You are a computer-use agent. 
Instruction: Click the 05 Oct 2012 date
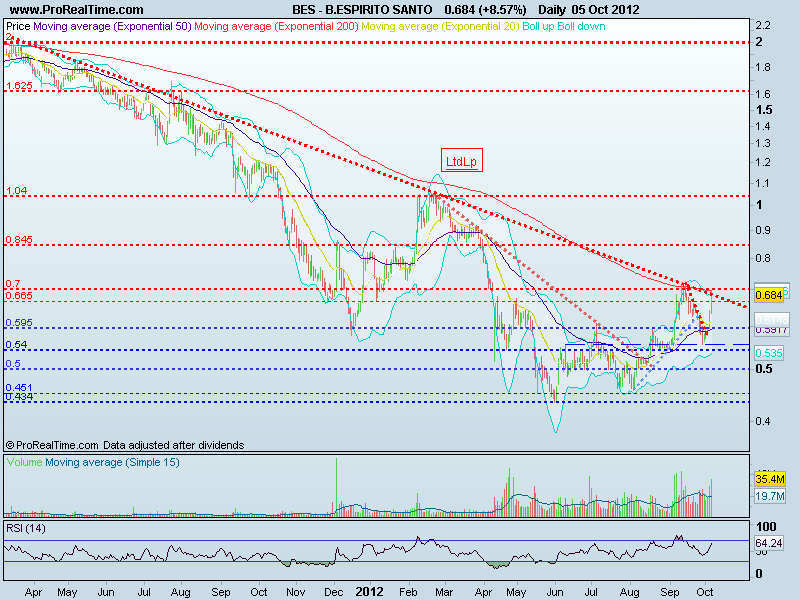pos(606,10)
